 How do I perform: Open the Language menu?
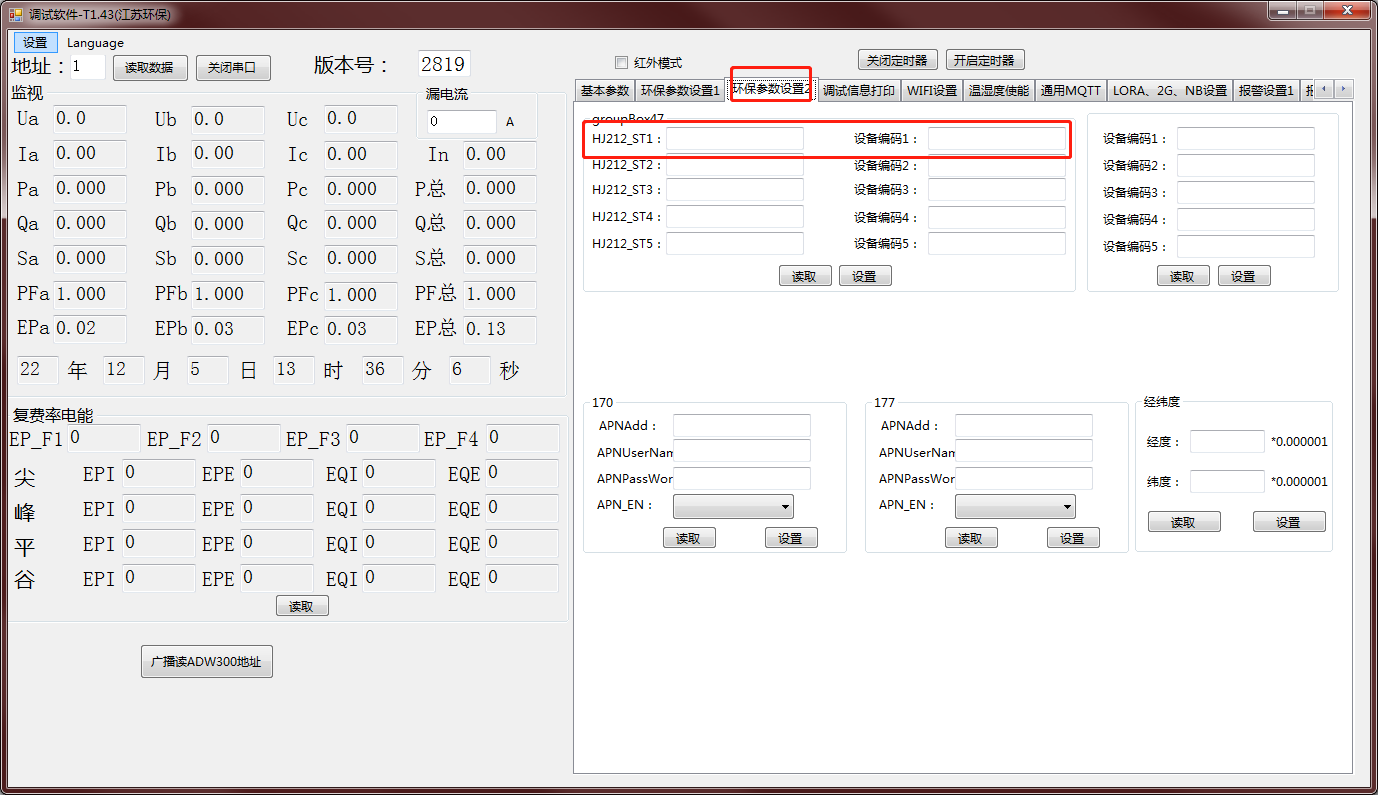coord(95,43)
